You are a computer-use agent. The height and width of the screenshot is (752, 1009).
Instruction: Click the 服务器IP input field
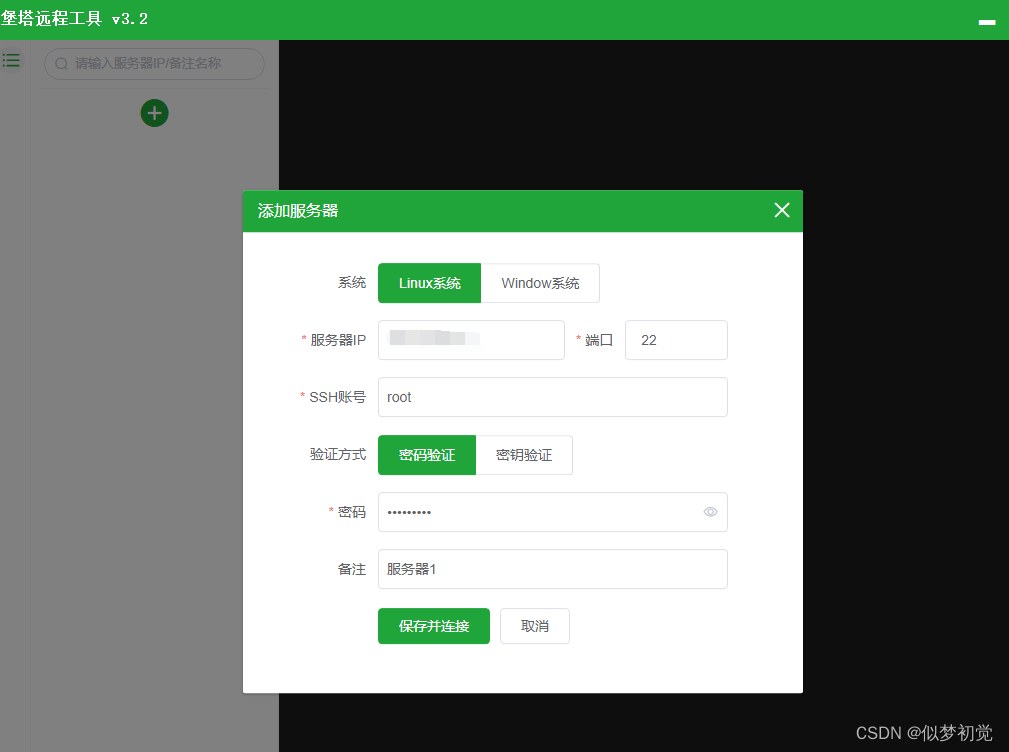pyautogui.click(x=471, y=340)
